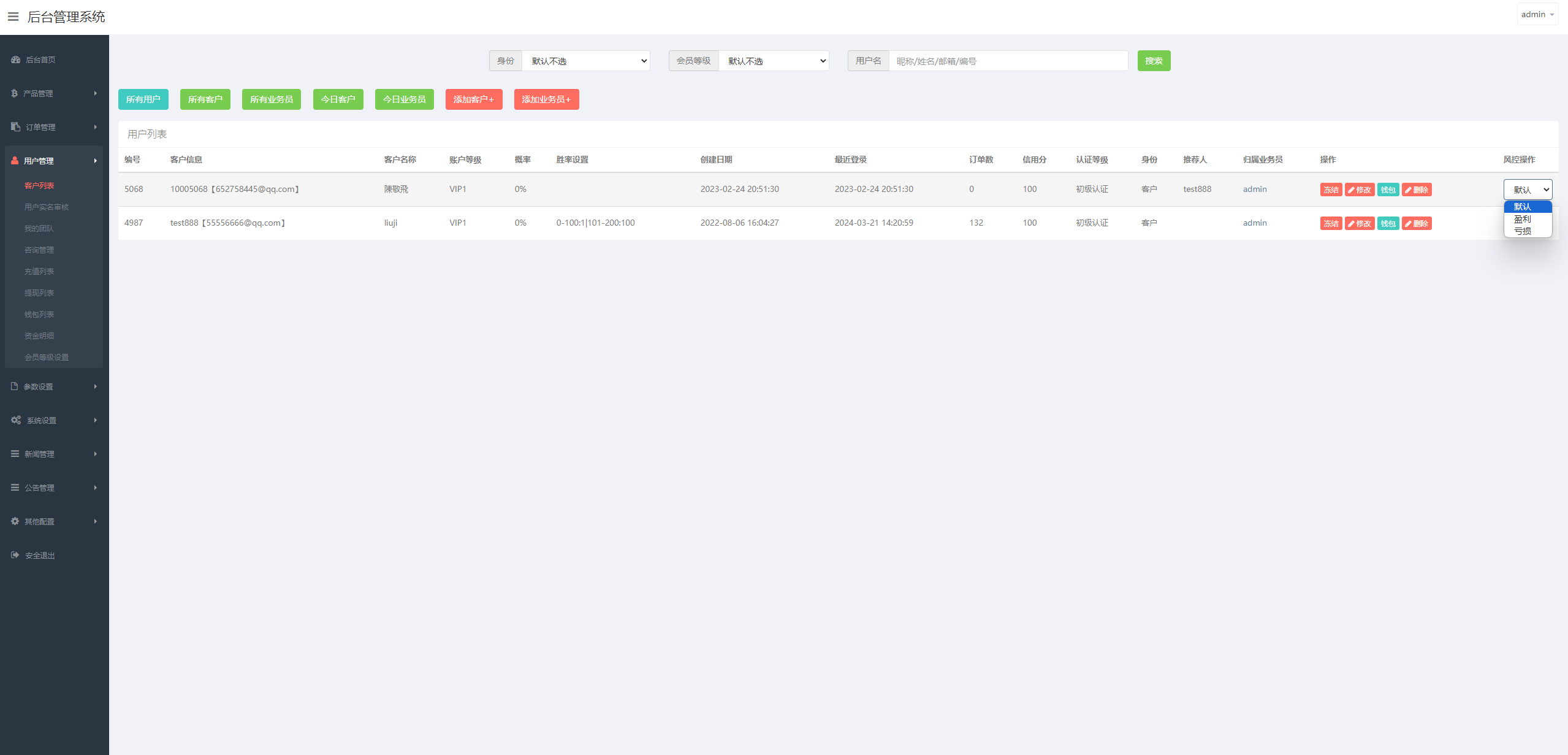Click 修改 edit button for user 5068
Screen dimensions: 1568x755
[x=1359, y=190]
